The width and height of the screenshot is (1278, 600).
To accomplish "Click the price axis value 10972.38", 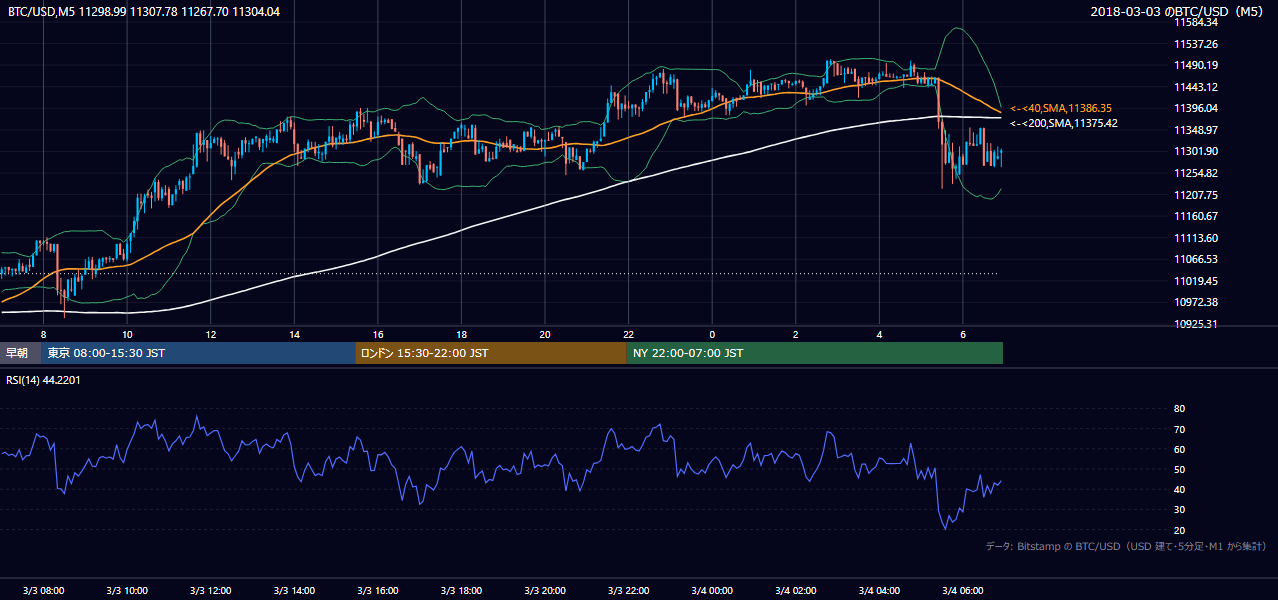I will point(1196,302).
